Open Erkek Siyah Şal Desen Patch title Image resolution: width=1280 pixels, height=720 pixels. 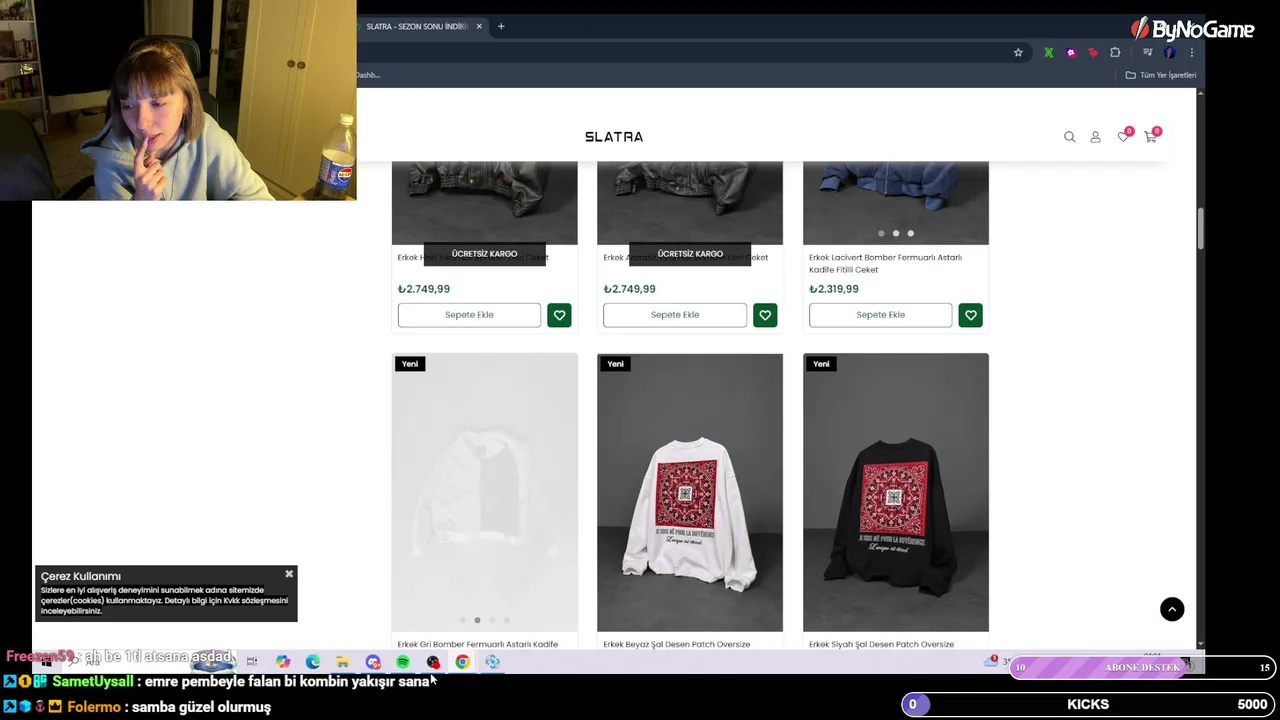coord(881,644)
